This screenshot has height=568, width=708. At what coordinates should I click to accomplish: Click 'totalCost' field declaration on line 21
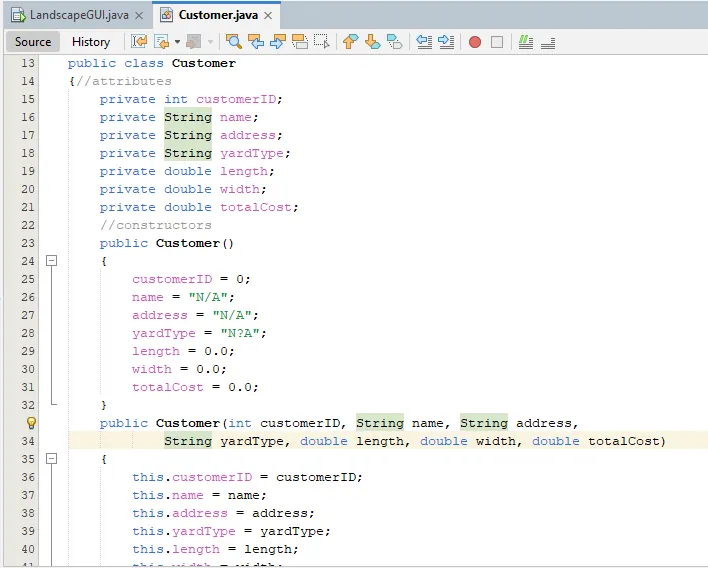[x=256, y=207]
